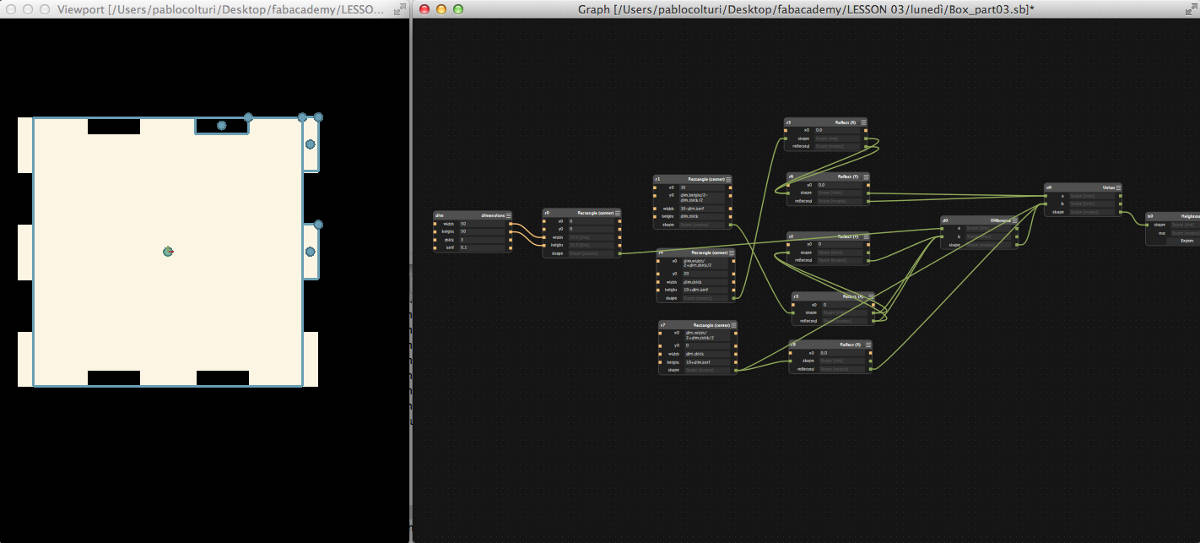The height and width of the screenshot is (543, 1200).
Task: Edit the kerf value 0.1 in dim node
Action: coord(482,247)
